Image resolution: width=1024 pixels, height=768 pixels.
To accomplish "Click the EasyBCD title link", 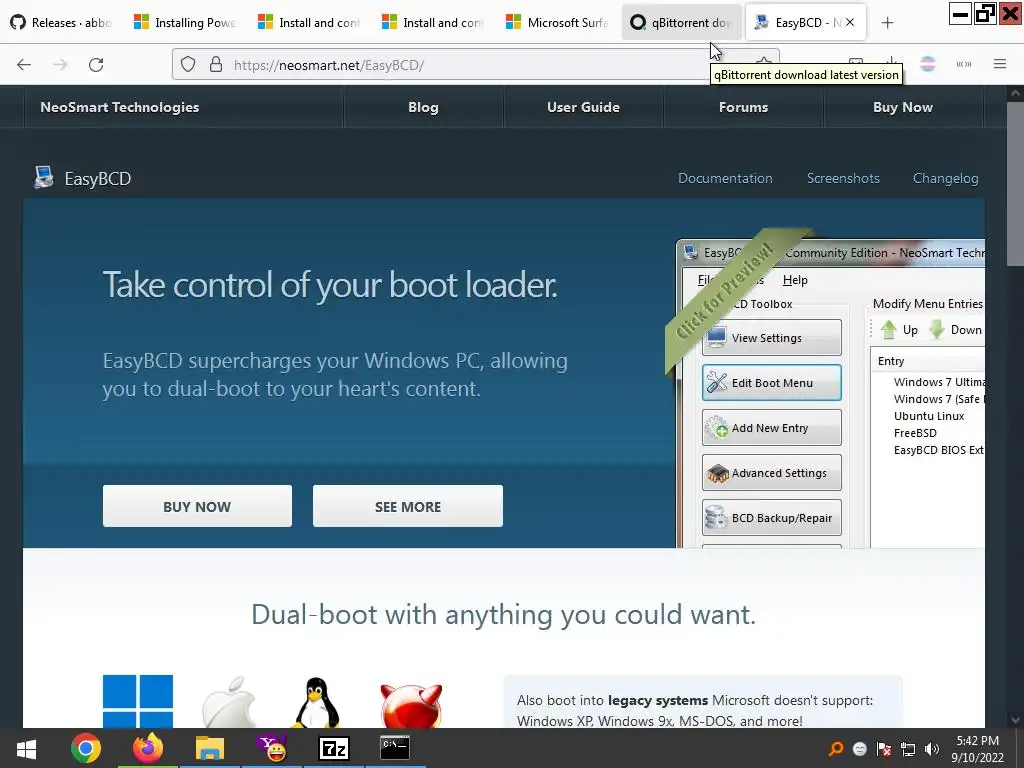I will click(97, 178).
